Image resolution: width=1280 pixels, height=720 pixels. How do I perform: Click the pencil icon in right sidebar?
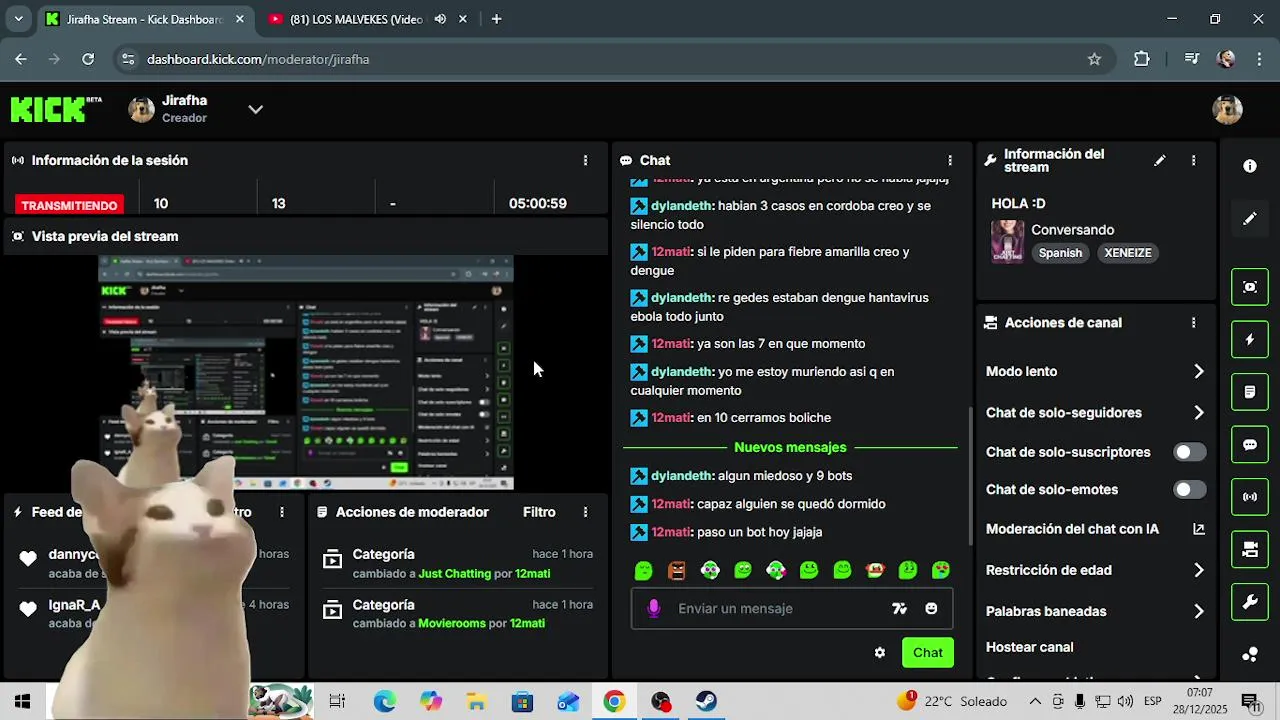click(x=1249, y=219)
